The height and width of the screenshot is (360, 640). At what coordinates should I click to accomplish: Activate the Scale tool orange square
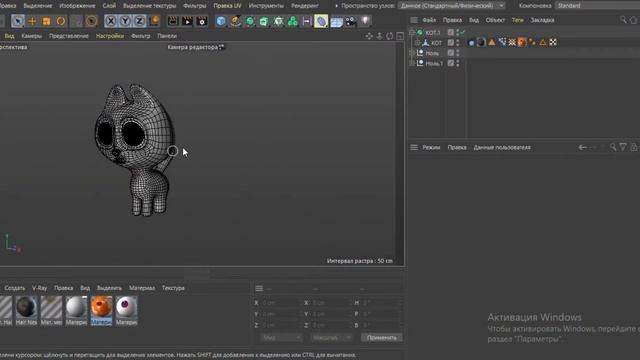(x=47, y=21)
